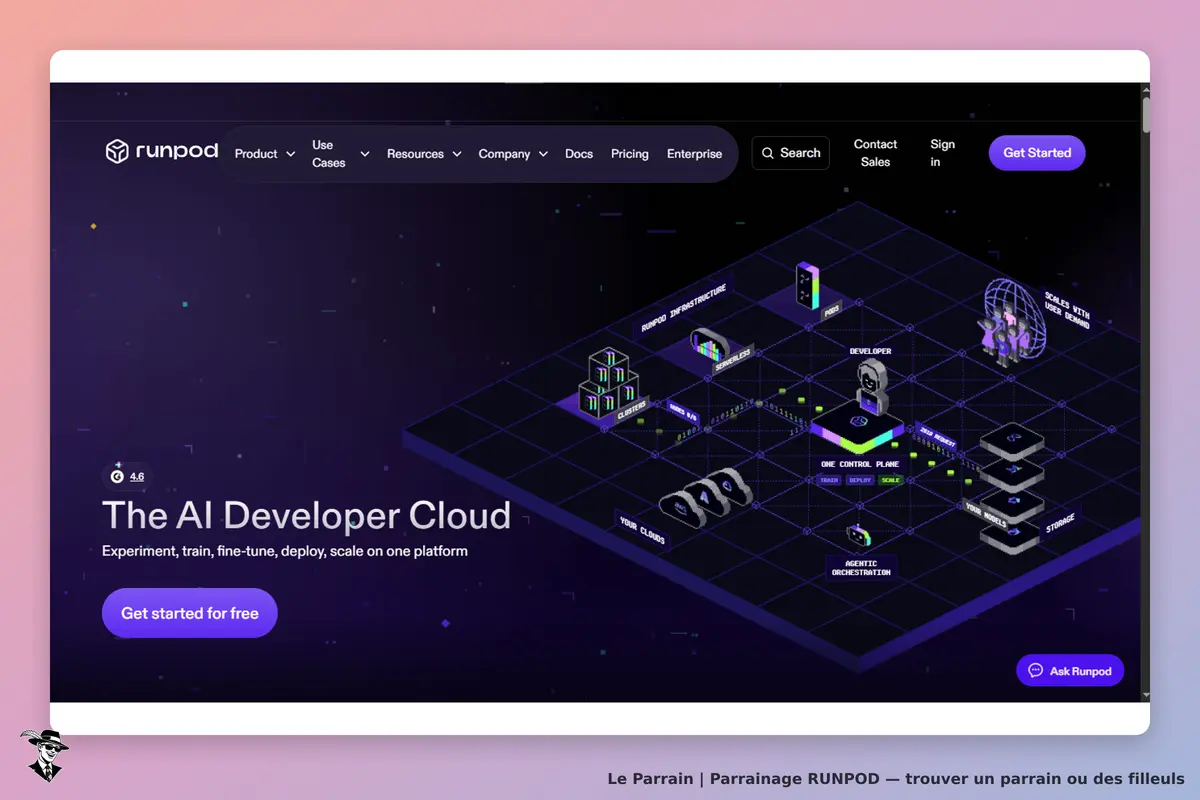Expand the Resources chevron arrow
1200x800 pixels.
tap(457, 154)
